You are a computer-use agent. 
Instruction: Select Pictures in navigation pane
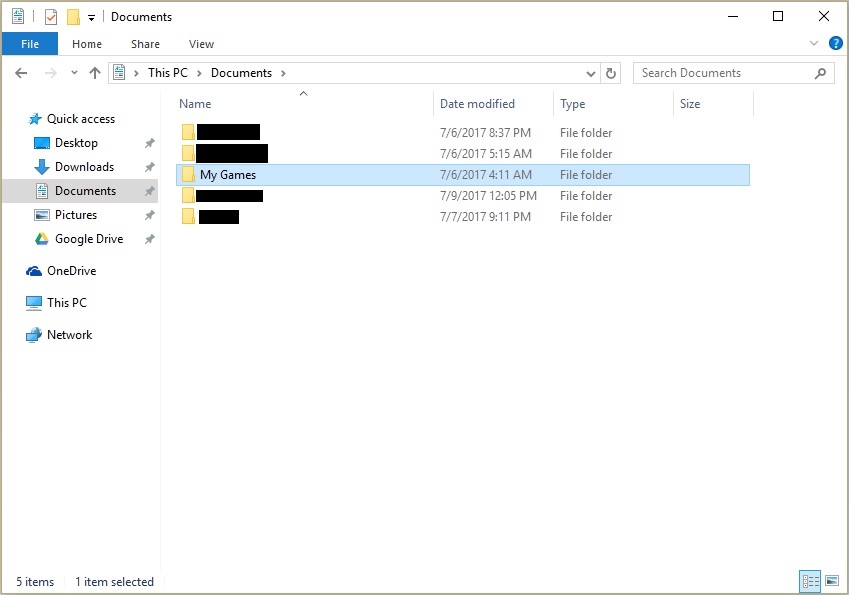[76, 215]
